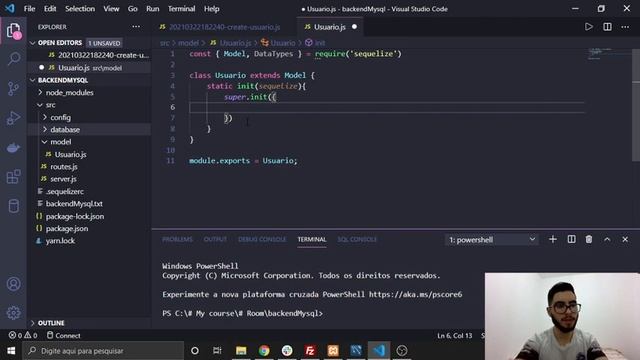Click the Run Code play icon
Screen dimensions: 640x360
[588, 27]
